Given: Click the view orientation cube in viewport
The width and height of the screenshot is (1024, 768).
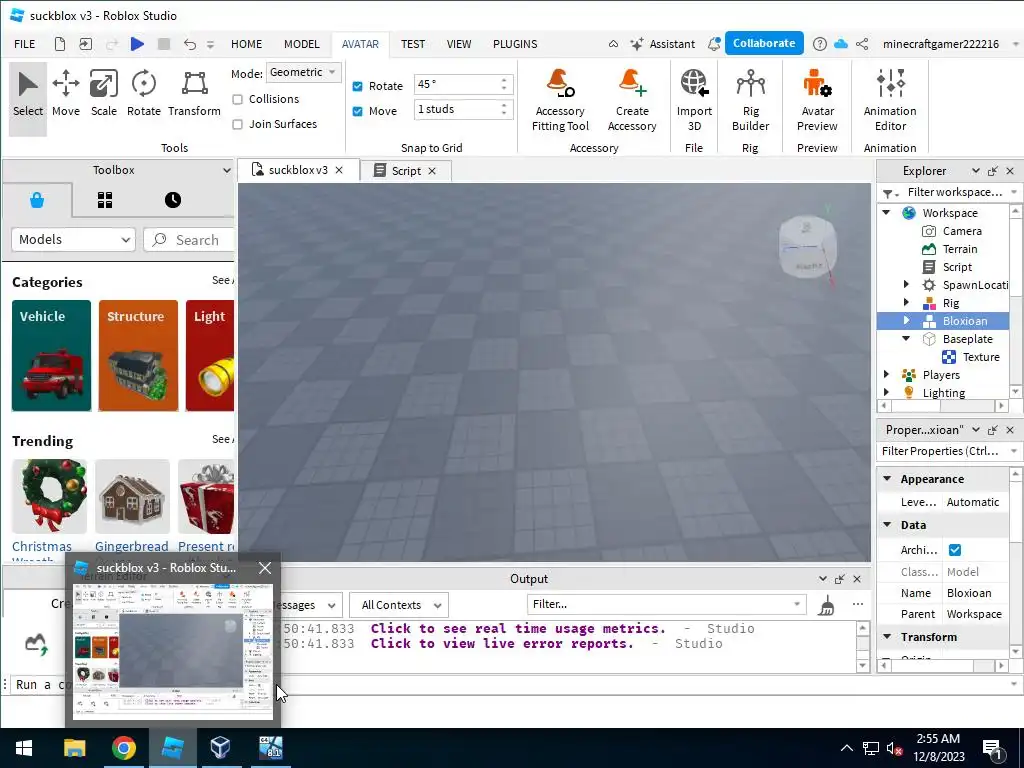Looking at the screenshot, I should click(808, 246).
